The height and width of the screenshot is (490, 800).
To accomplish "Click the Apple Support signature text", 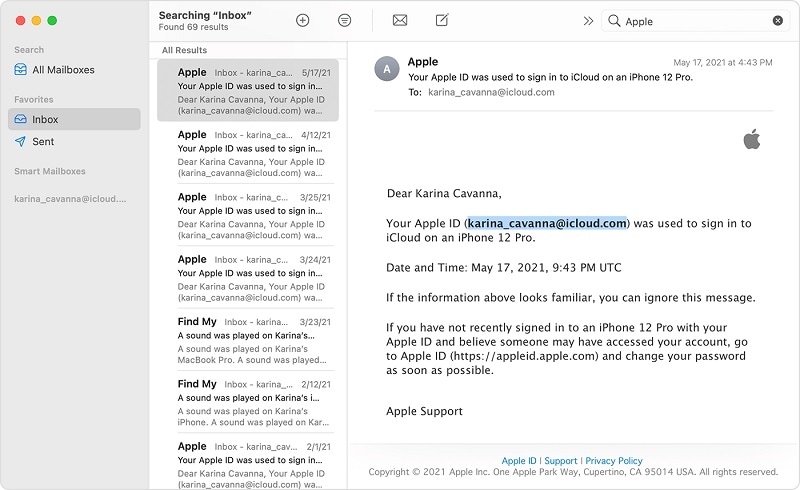I will point(424,411).
